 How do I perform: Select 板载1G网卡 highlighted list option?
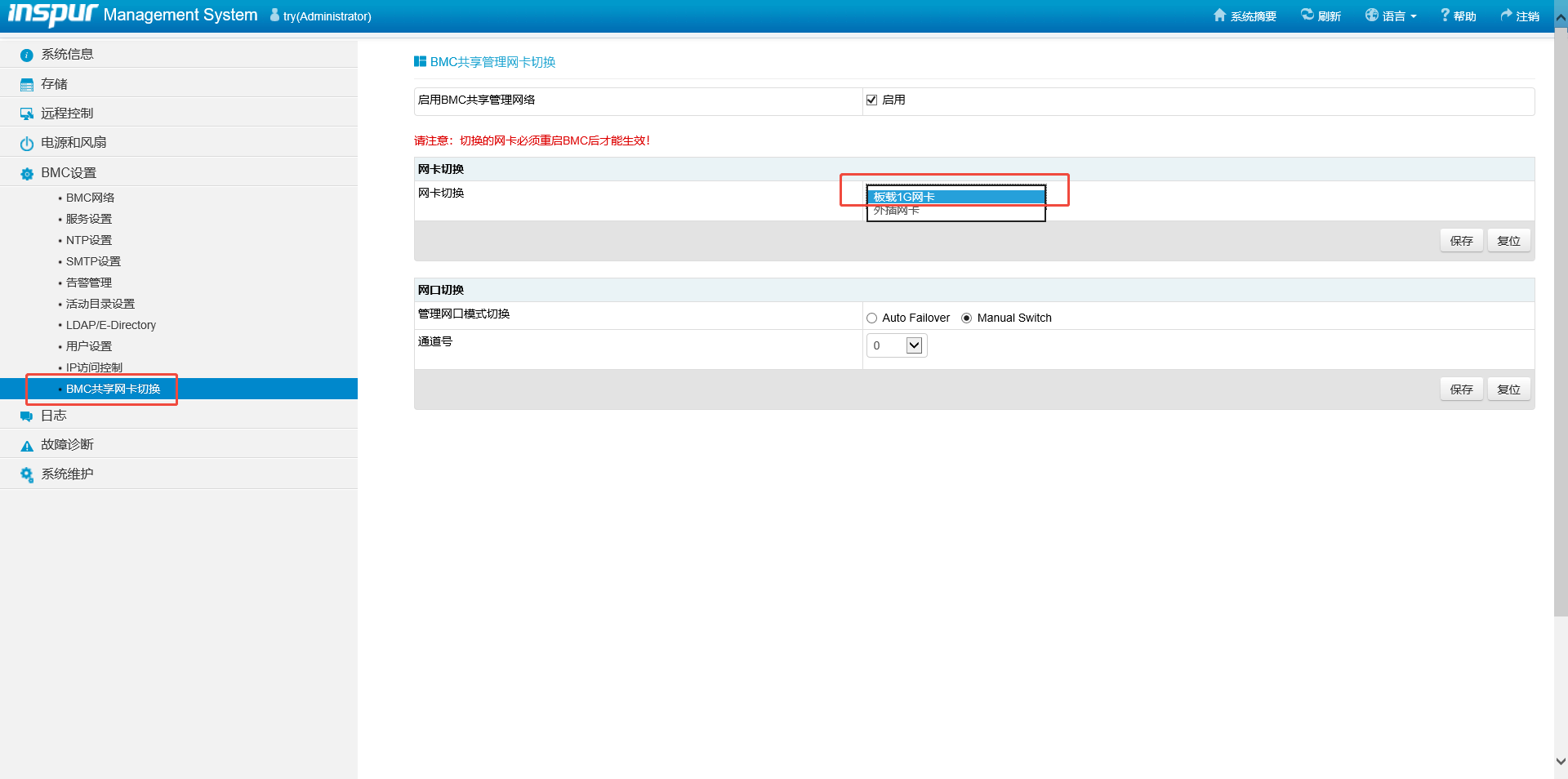[x=904, y=197]
